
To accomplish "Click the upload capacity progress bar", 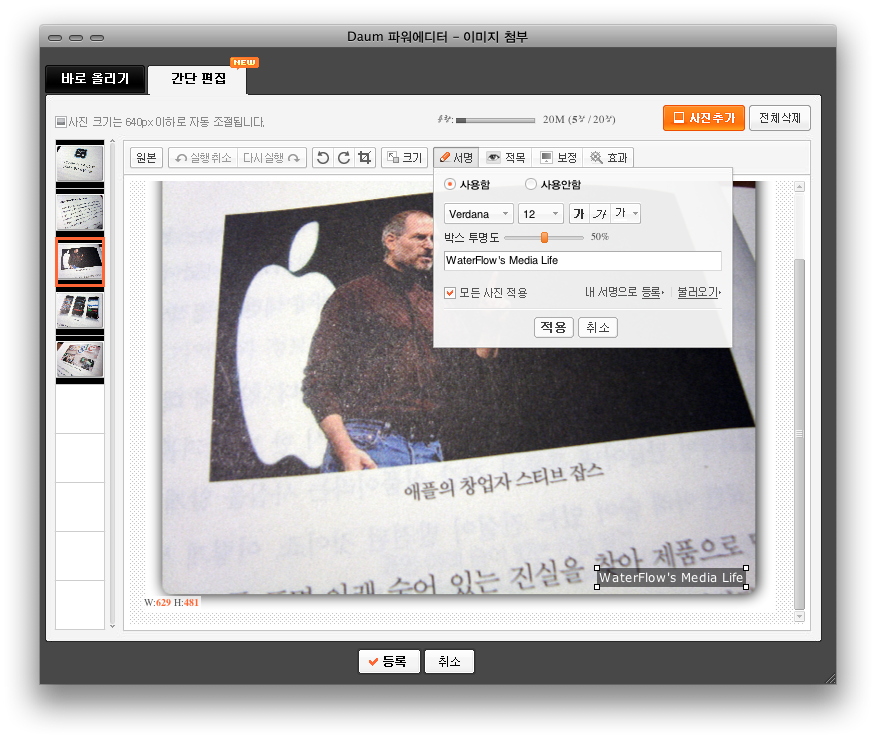I will coord(495,120).
